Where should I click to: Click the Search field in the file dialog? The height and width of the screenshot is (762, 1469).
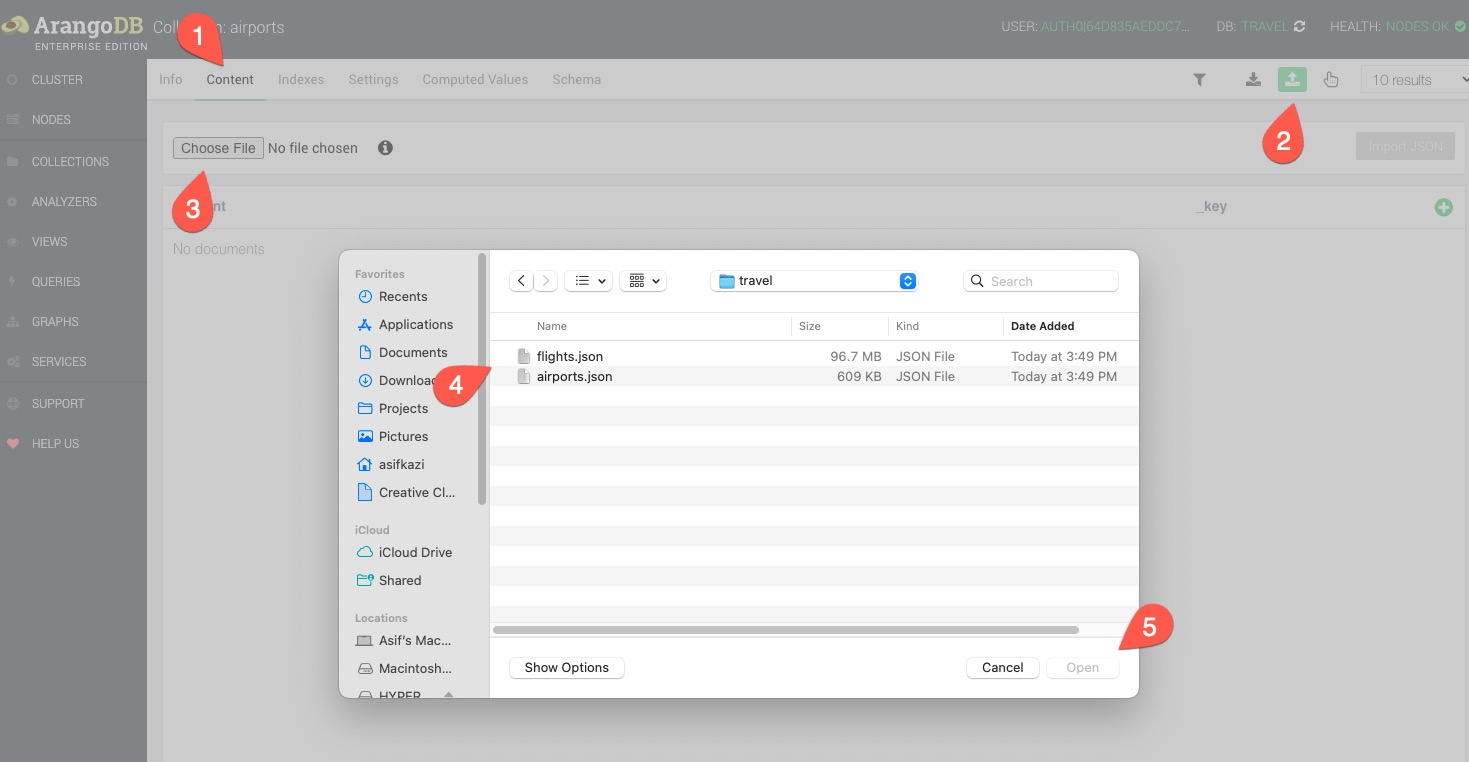[x=1041, y=281]
